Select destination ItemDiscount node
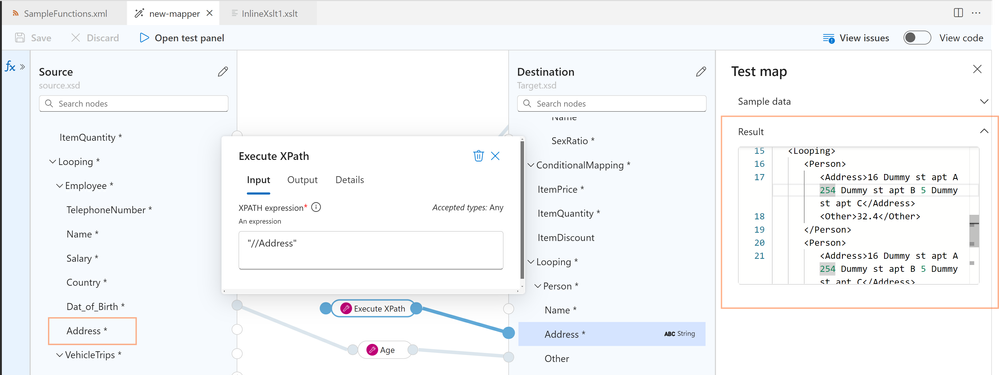Screen dimensions: 999x375 (x=566, y=238)
